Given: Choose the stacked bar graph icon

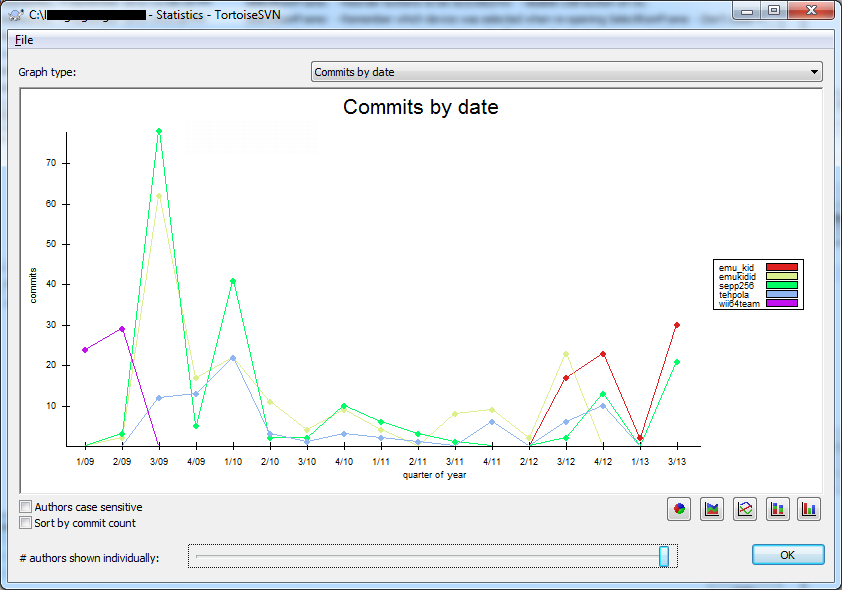Looking at the screenshot, I should (x=777, y=509).
